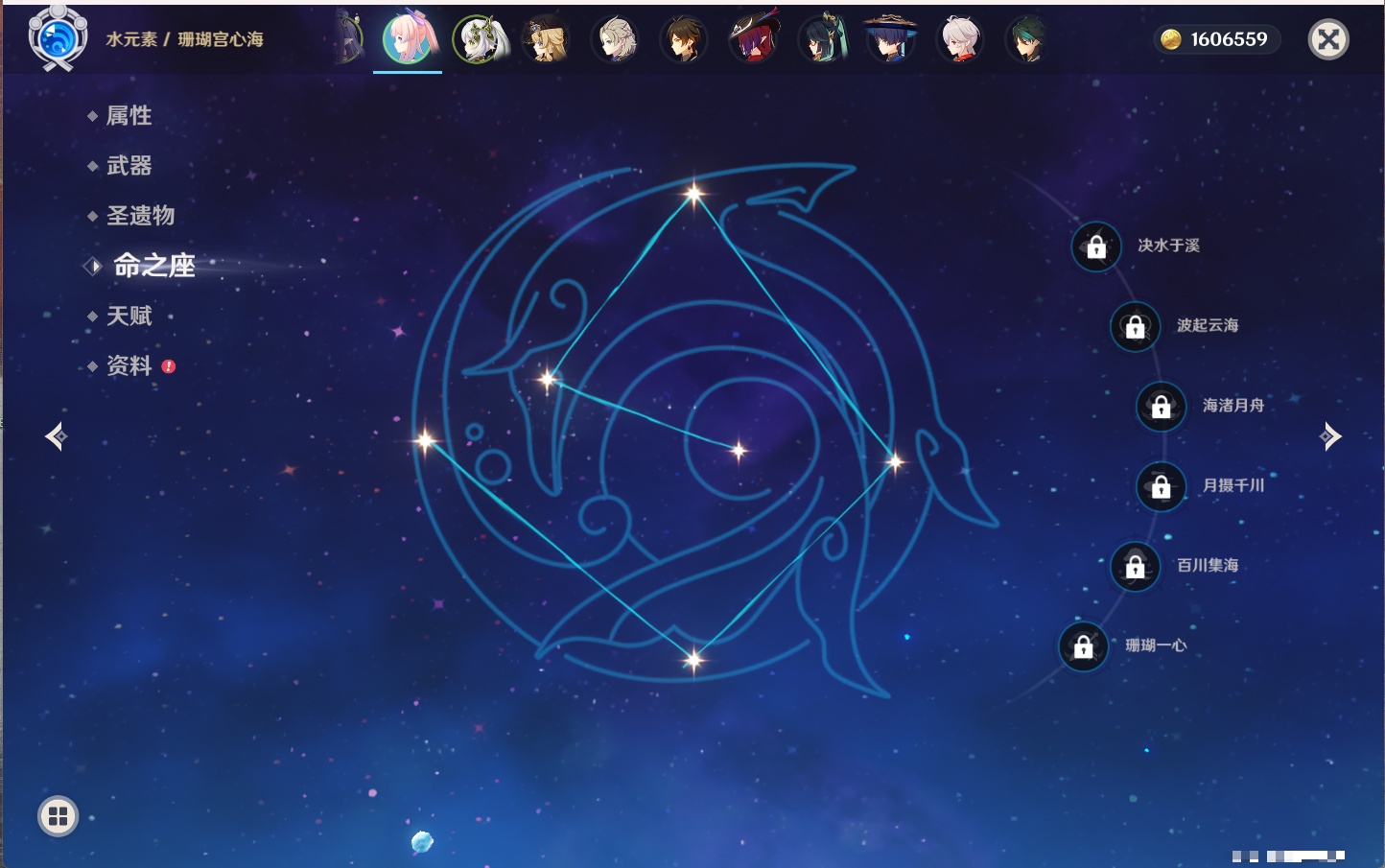Choose the Kazuha white-haired portrait

960,40
